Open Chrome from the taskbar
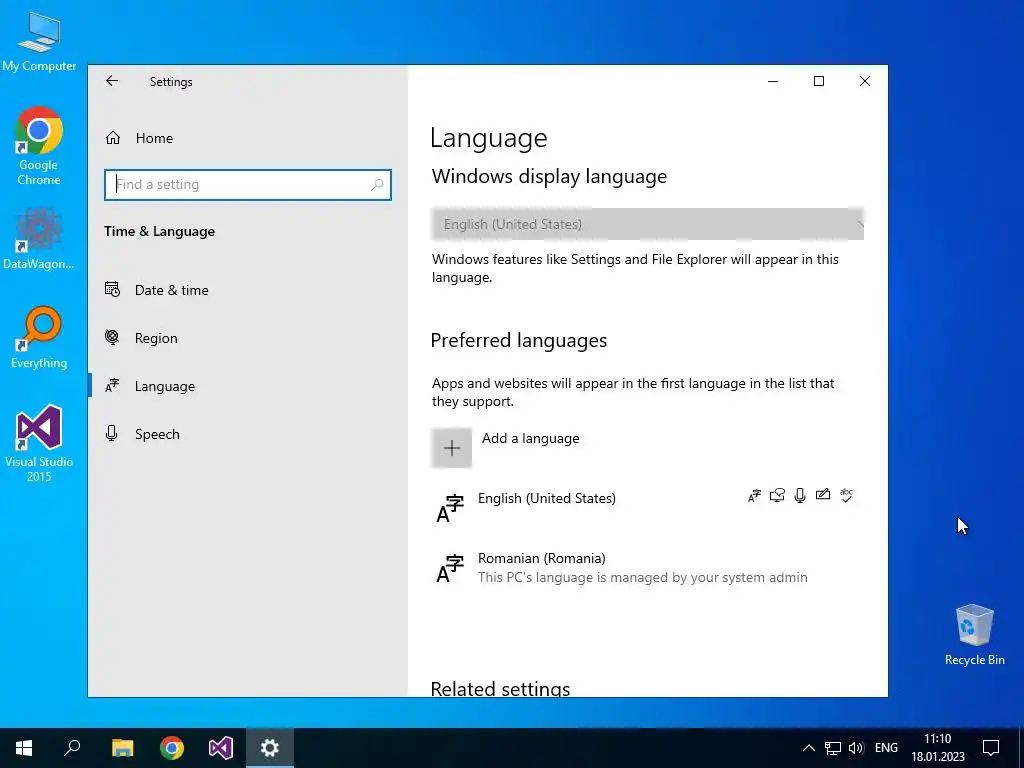 pyautogui.click(x=172, y=748)
